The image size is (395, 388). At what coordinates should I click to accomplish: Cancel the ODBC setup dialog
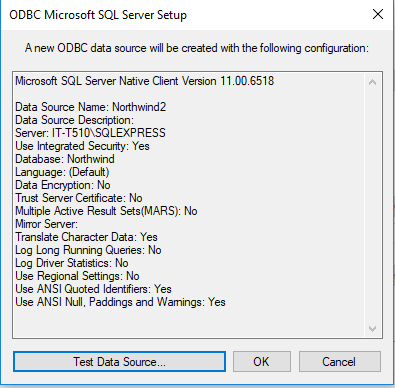(339, 362)
